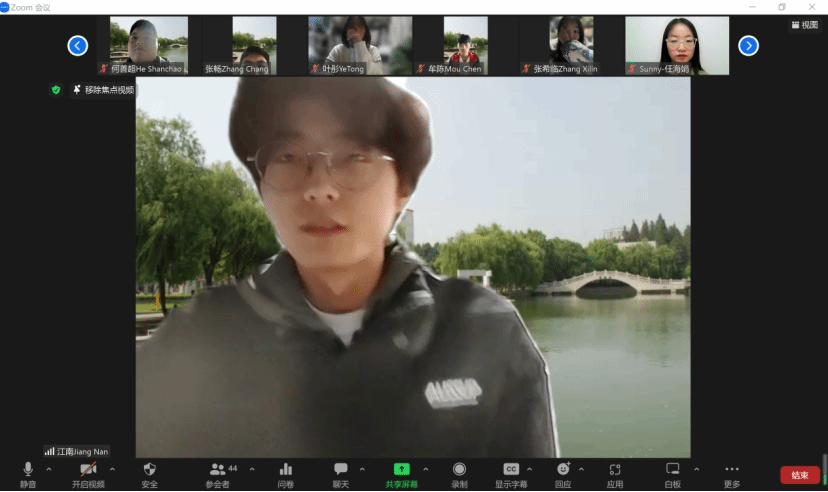Expand video options arrow beside 开启视频
Image resolution: width=828 pixels, height=492 pixels.
[112, 469]
